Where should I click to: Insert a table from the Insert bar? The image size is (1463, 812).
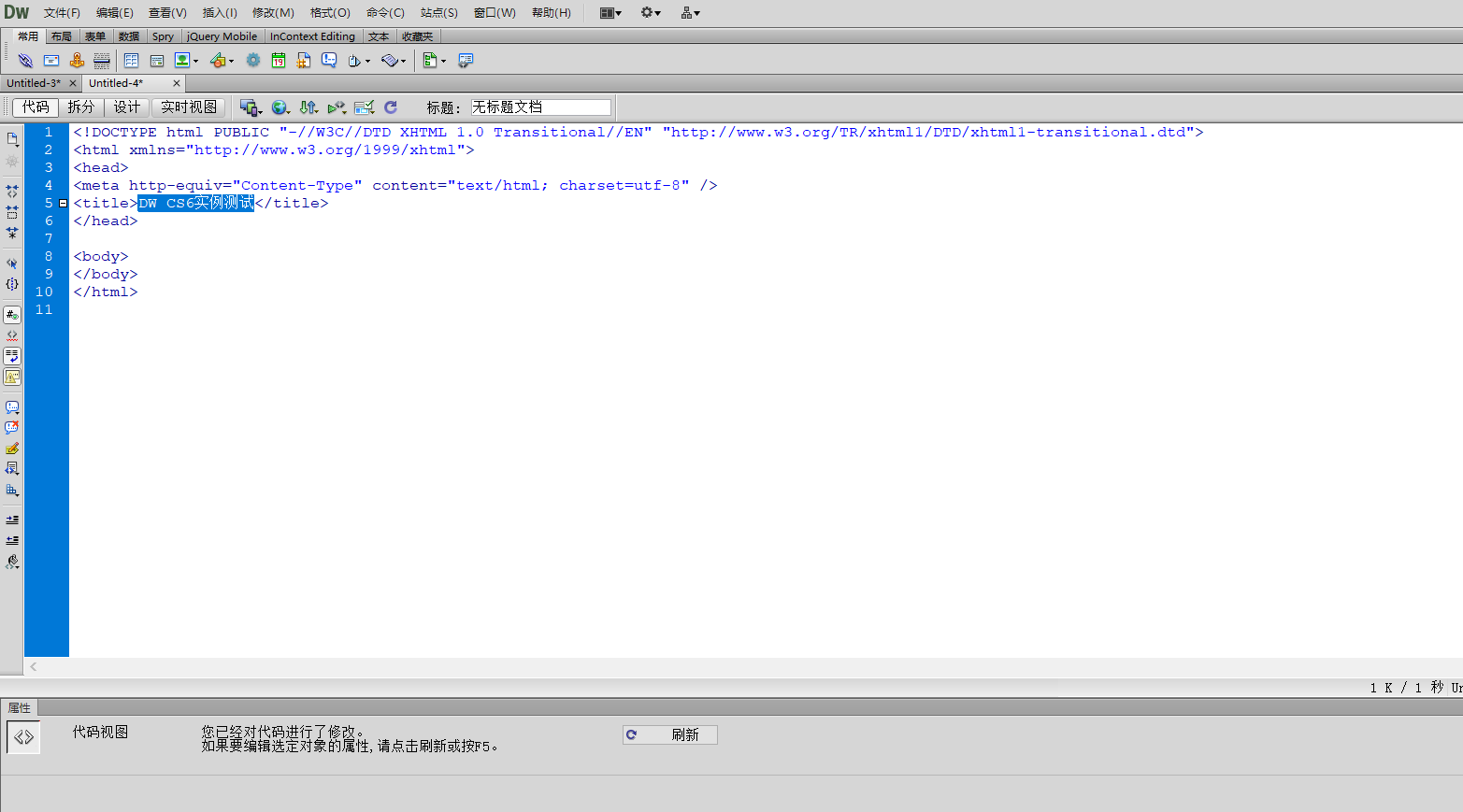[131, 60]
